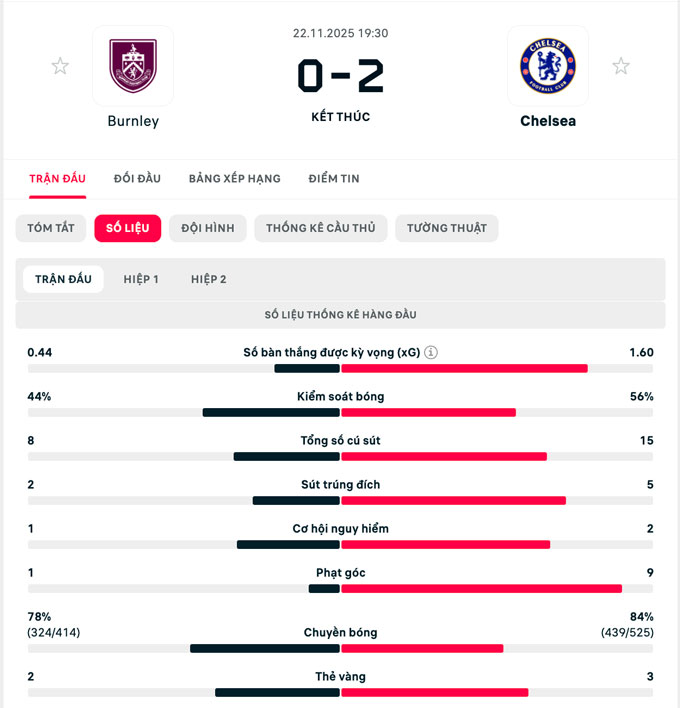Toggle stats to HIỆP 2
Image resolution: width=680 pixels, height=708 pixels.
pos(209,279)
